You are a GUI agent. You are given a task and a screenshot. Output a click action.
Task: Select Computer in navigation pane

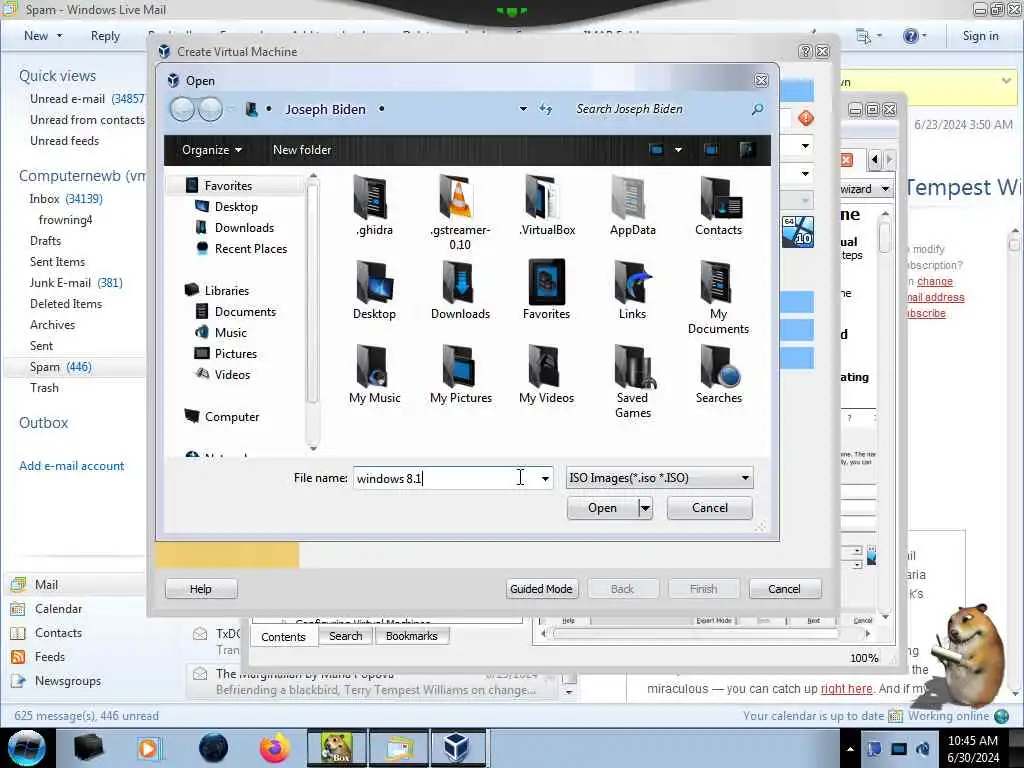click(232, 417)
